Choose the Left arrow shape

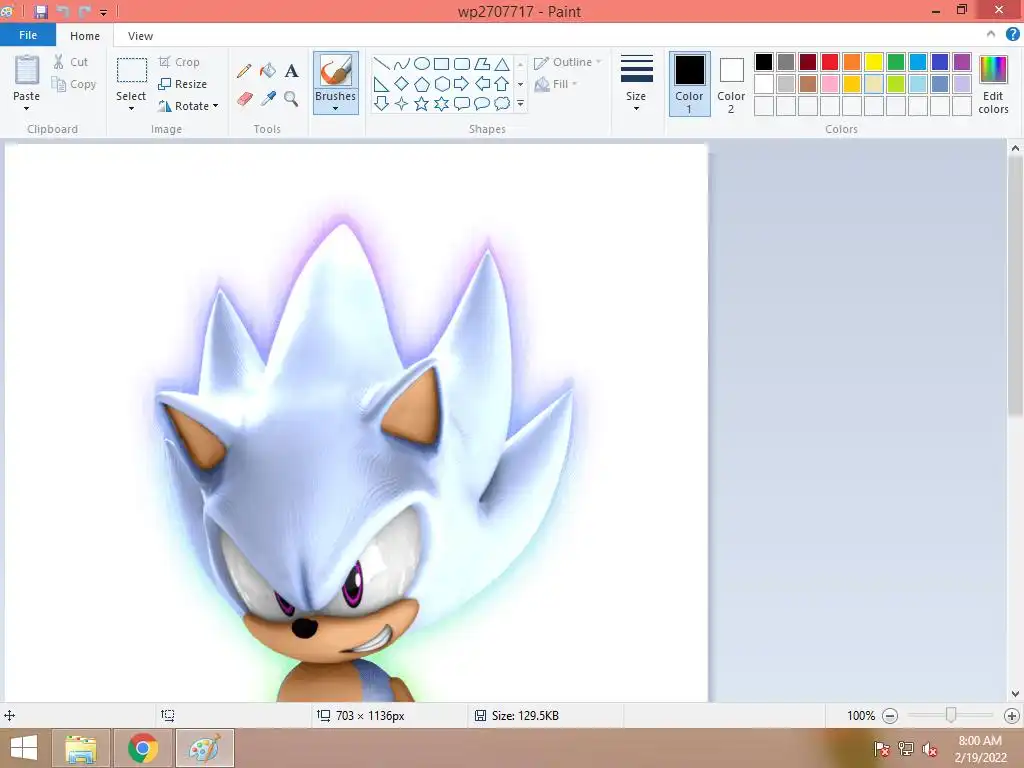coord(482,84)
